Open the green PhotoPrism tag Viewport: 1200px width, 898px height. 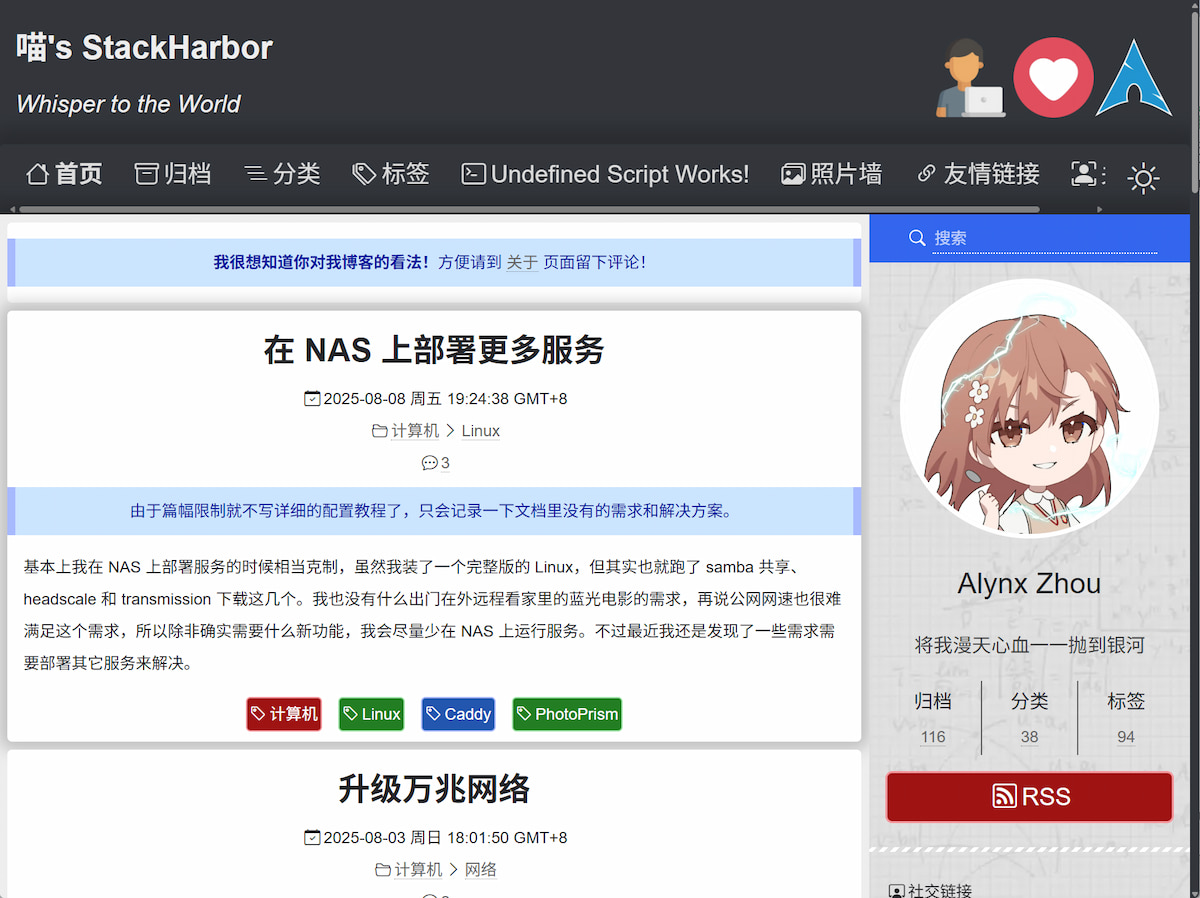coord(566,713)
